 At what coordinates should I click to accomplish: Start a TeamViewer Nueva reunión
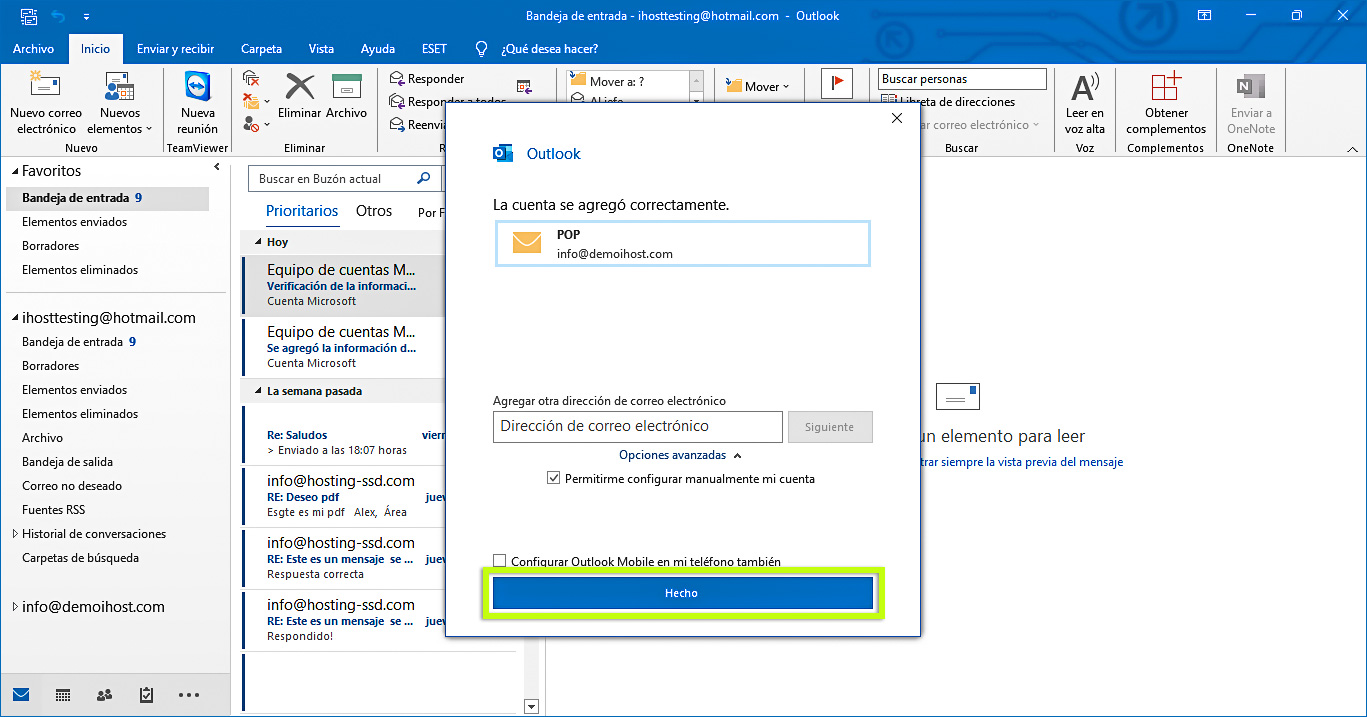coord(198,104)
